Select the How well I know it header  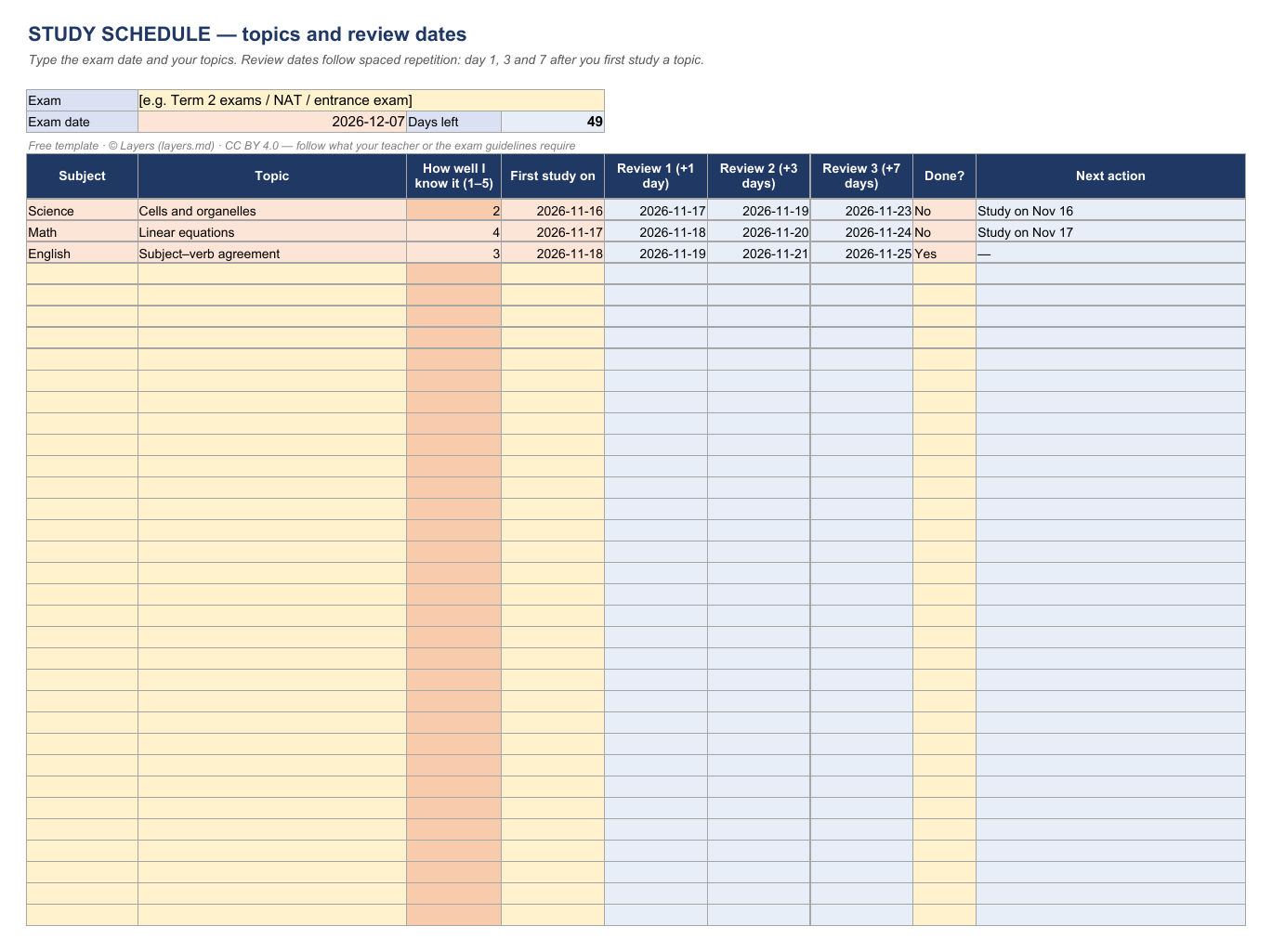click(x=454, y=176)
